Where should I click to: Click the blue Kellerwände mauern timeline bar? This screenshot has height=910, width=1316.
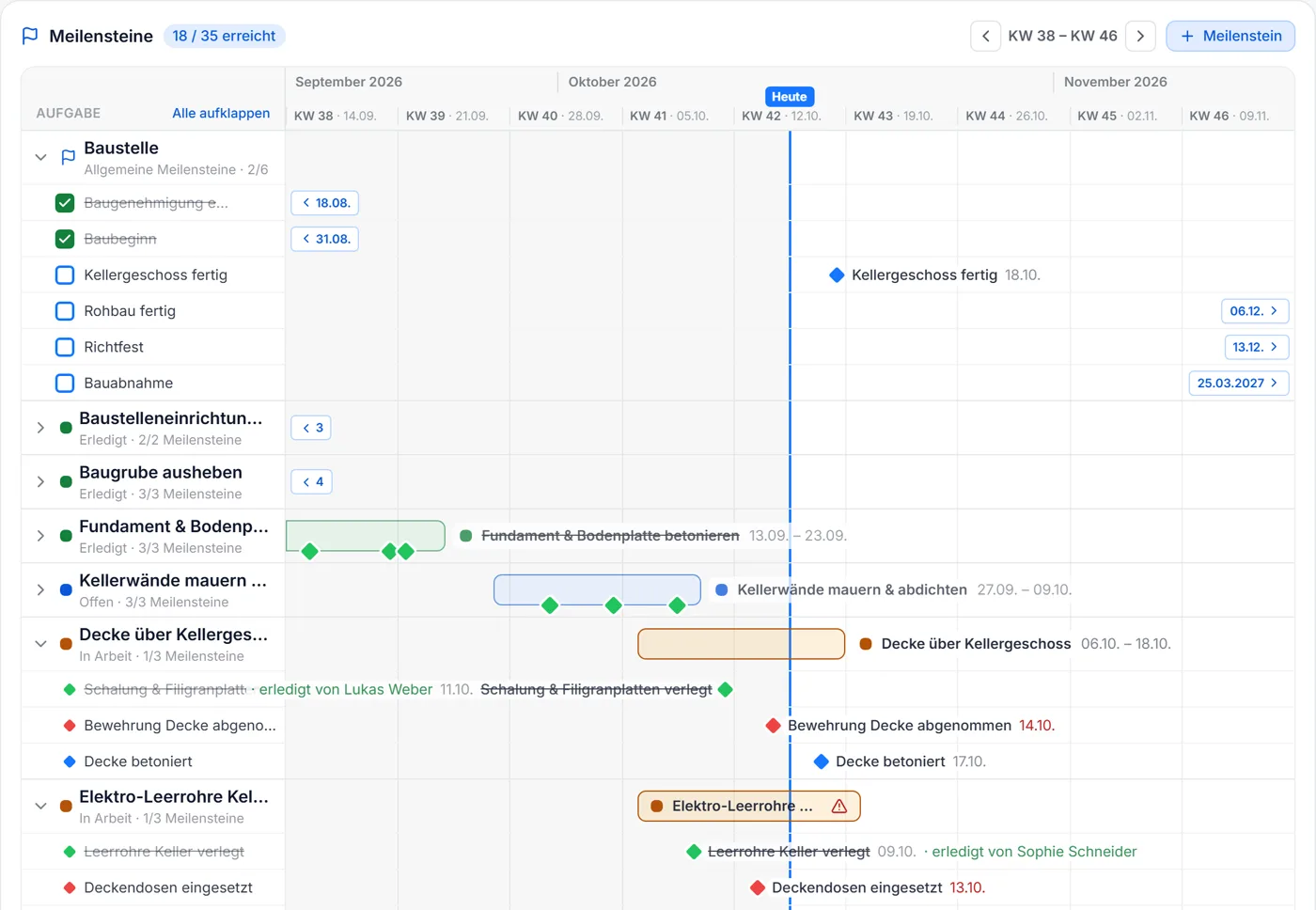point(597,590)
